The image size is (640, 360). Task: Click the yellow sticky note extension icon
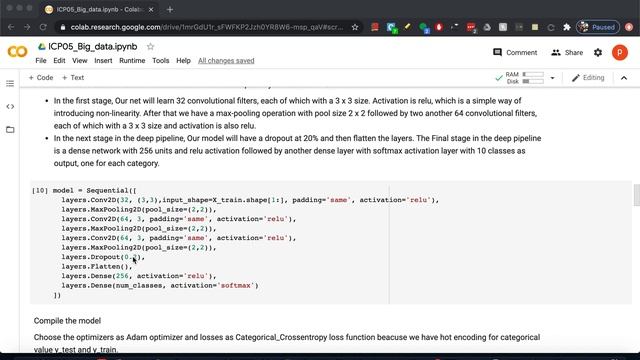pyautogui.click(x=535, y=27)
